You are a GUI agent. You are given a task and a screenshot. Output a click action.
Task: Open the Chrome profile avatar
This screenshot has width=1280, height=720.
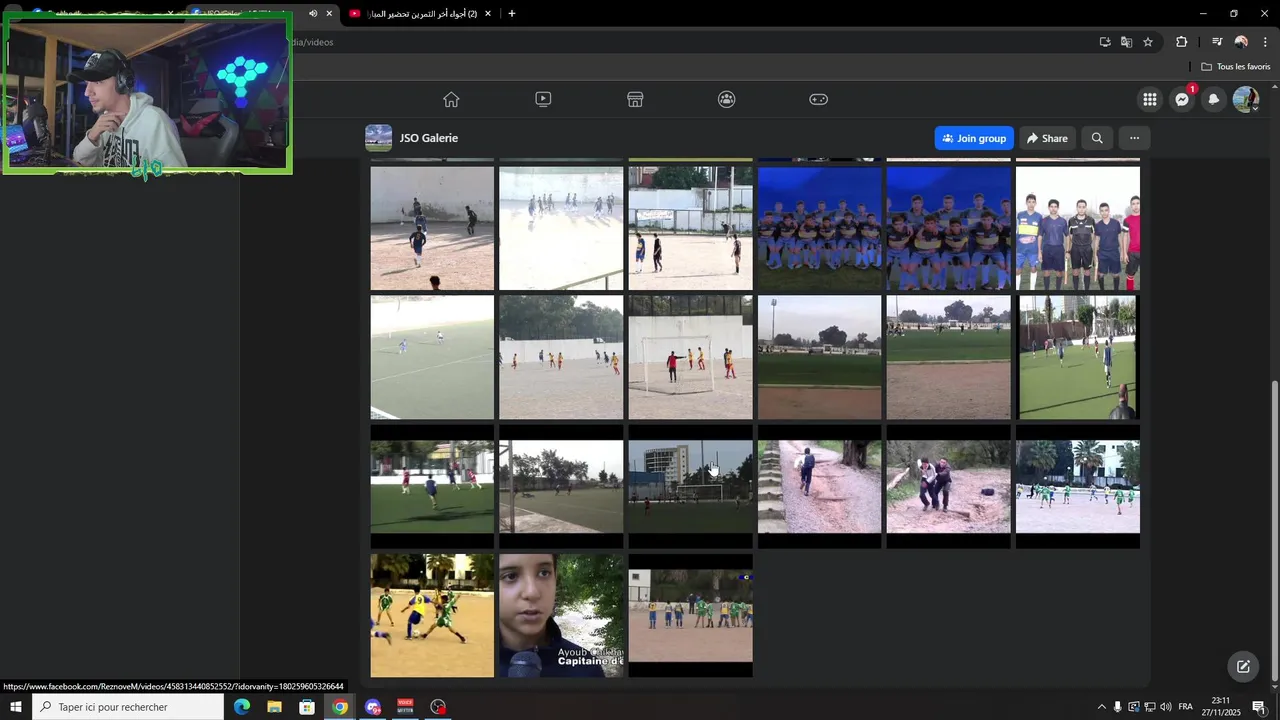click(x=1241, y=42)
